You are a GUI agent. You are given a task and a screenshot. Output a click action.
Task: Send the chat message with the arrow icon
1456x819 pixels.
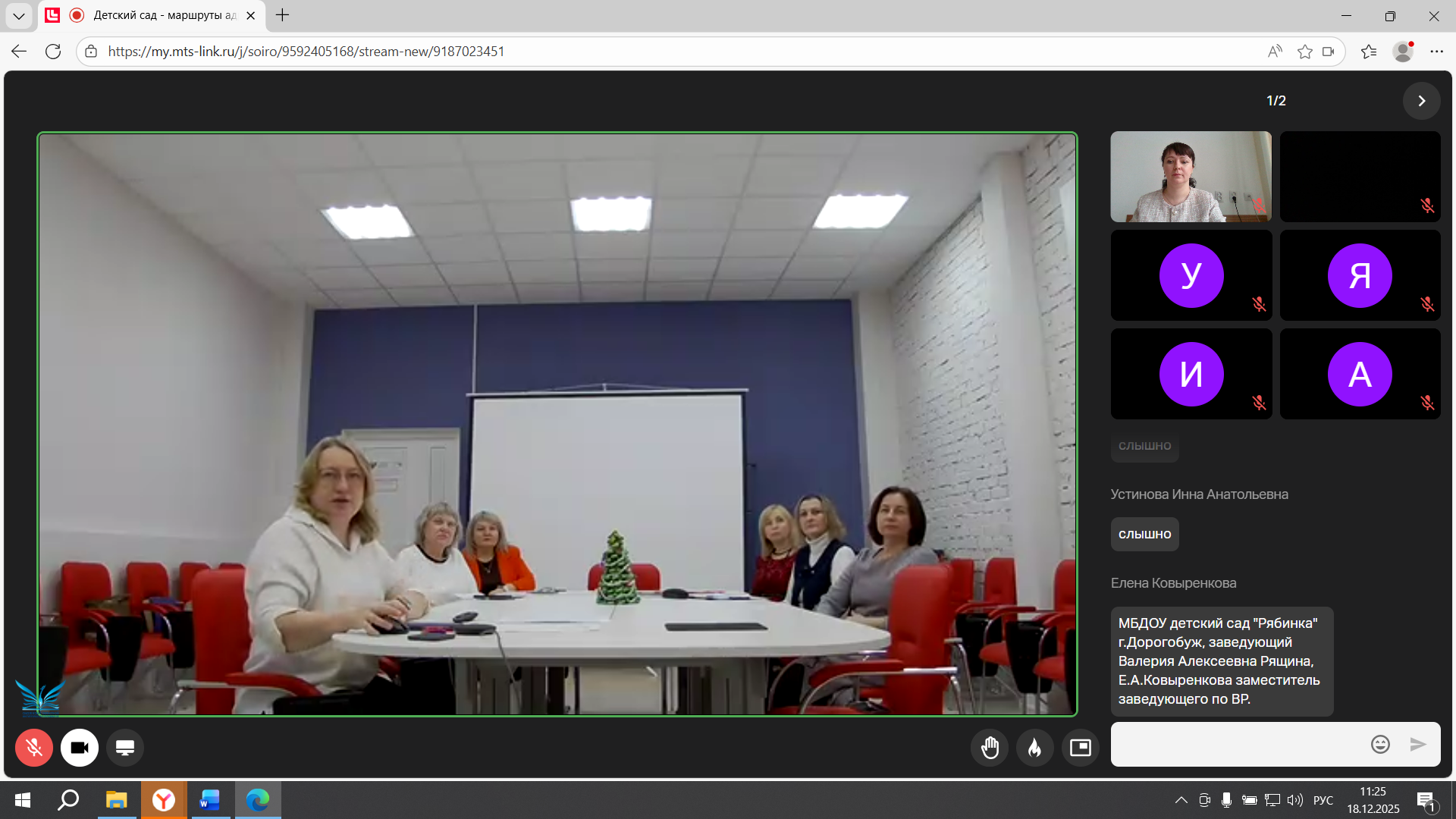pyautogui.click(x=1418, y=745)
